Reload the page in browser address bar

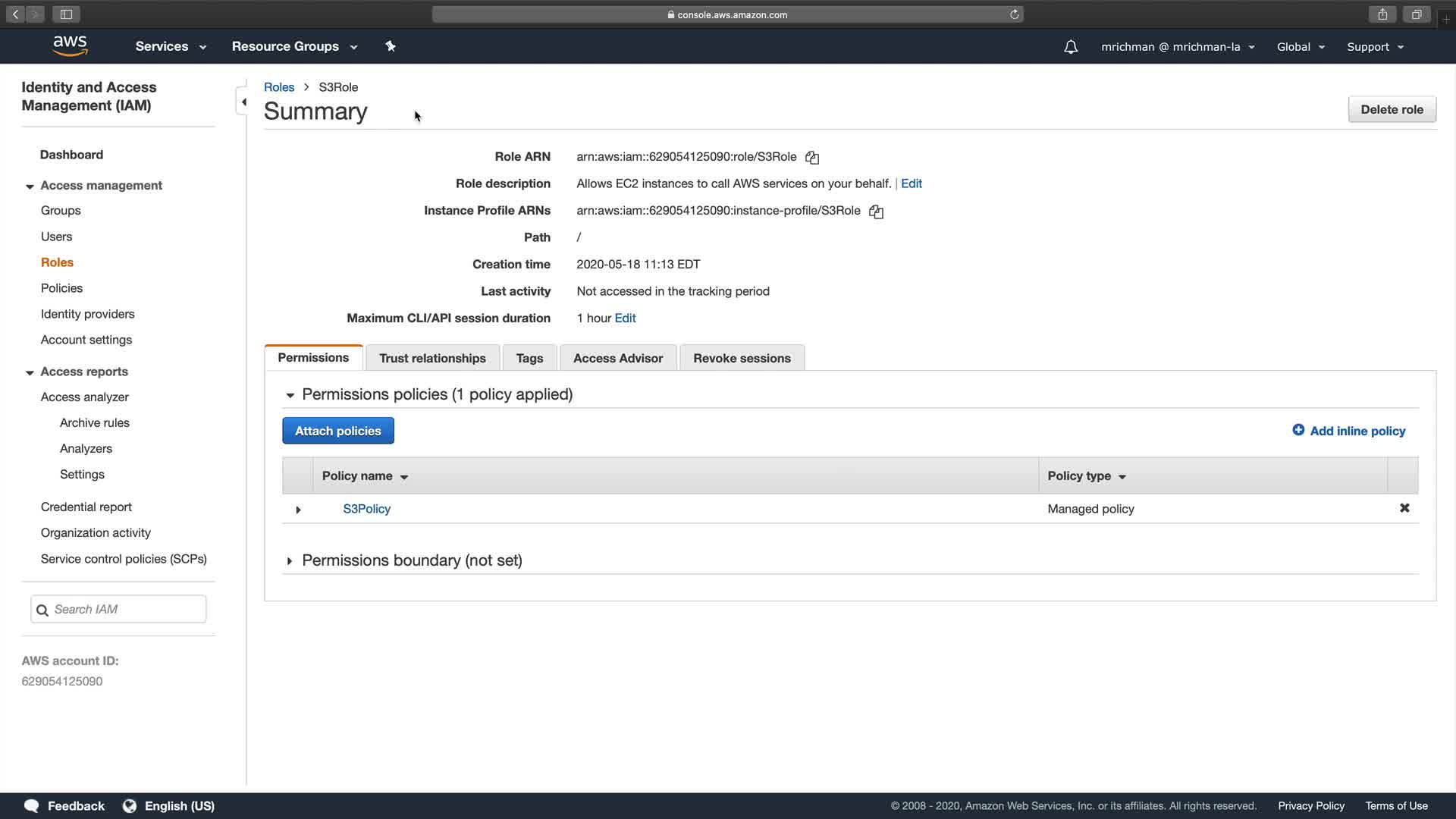pos(1014,14)
